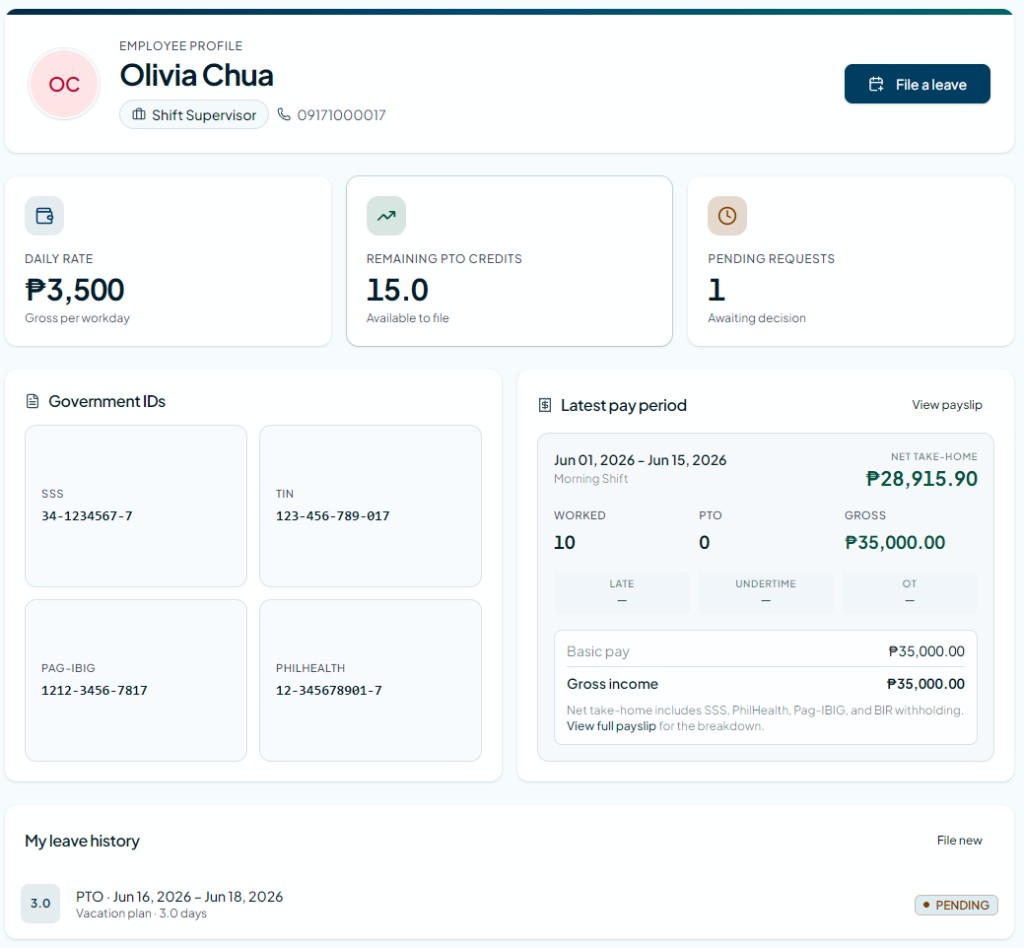This screenshot has width=1024, height=948.
Task: Click the document icon beside Government IDs
Action: point(32,401)
